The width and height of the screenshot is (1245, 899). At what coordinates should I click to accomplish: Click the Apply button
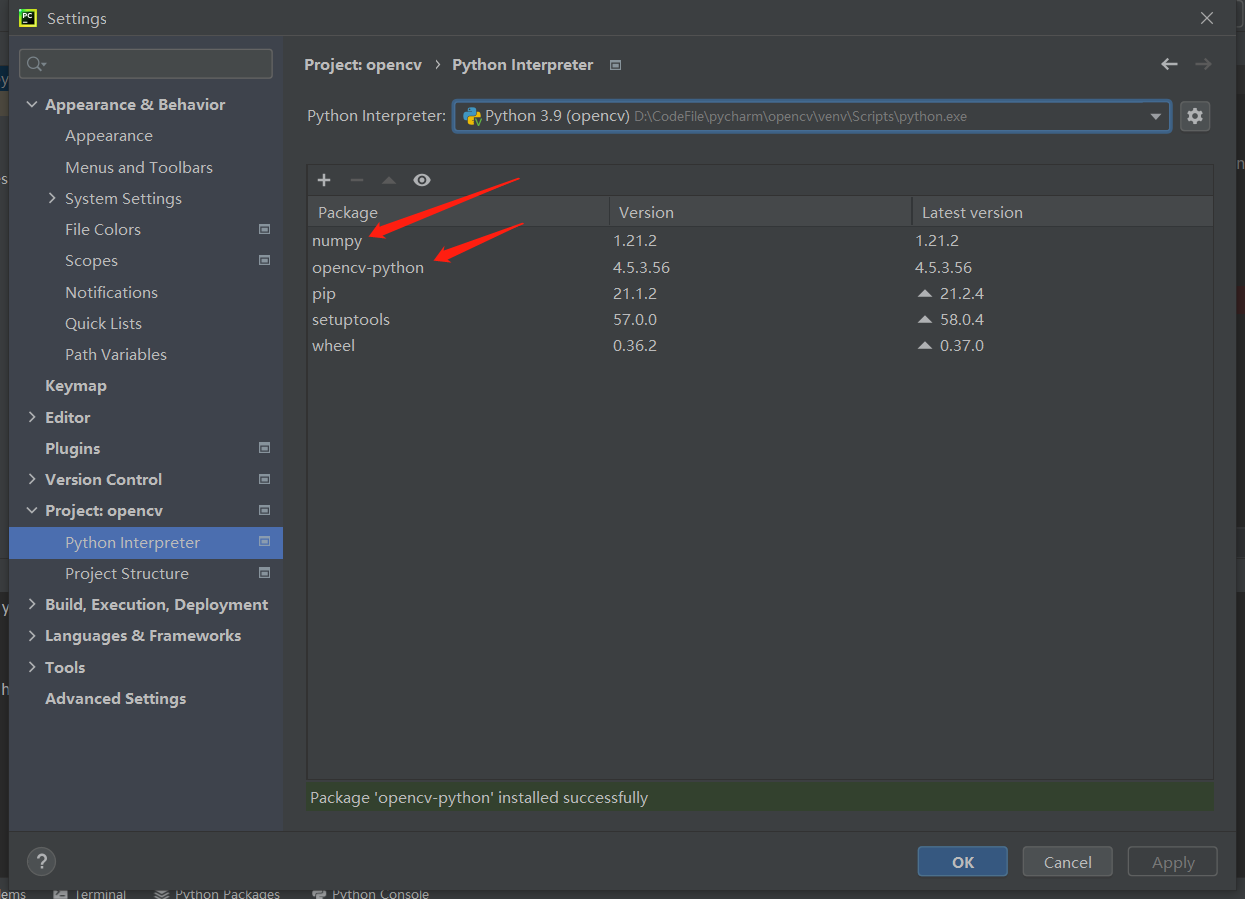click(1173, 862)
